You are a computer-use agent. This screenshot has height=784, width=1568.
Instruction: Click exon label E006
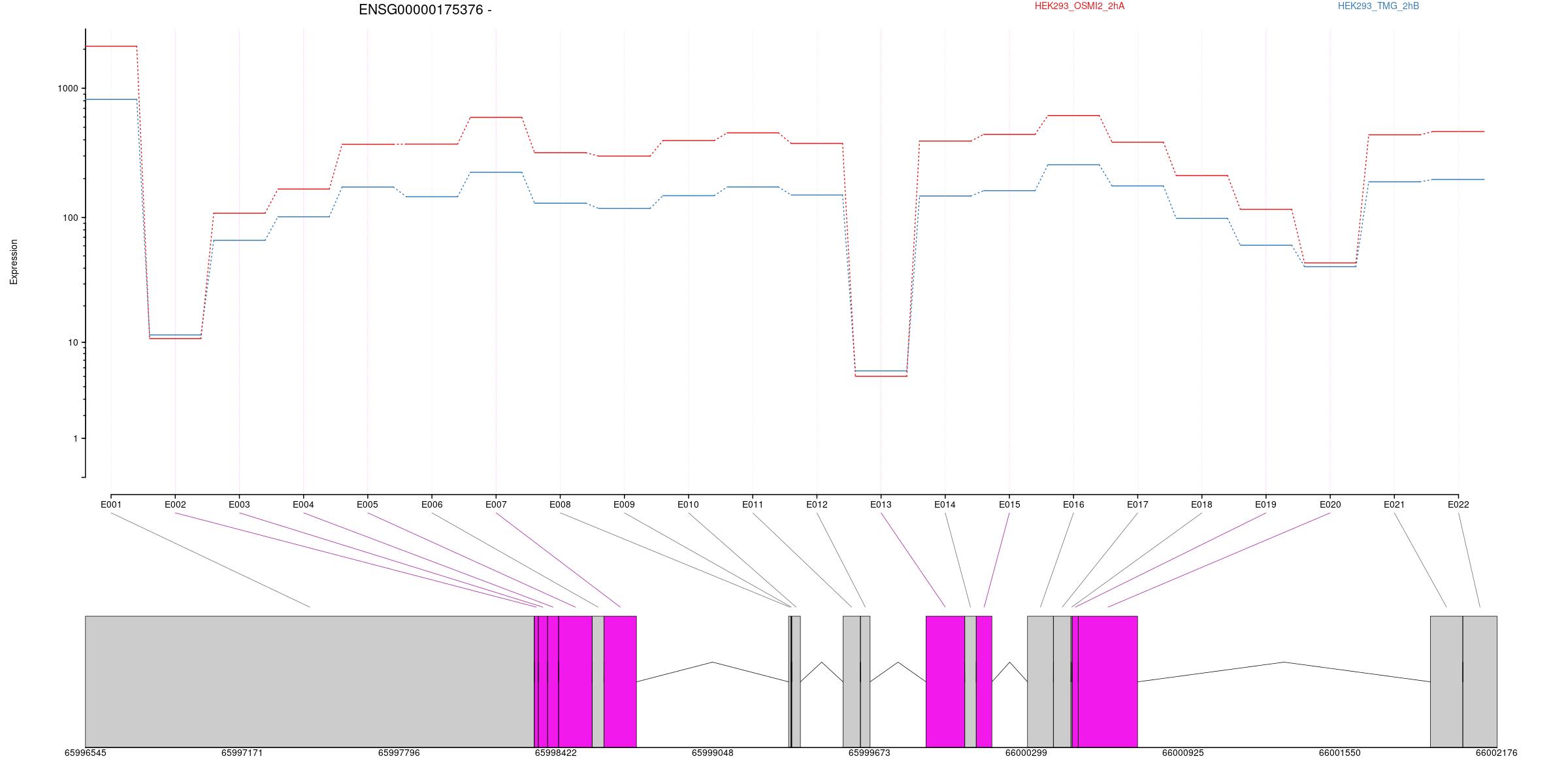(432, 504)
